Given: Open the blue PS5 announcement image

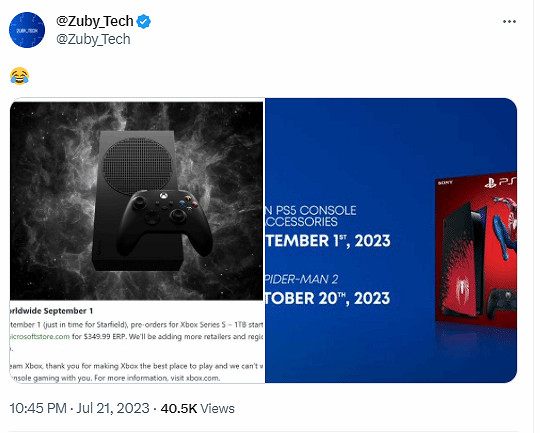Looking at the screenshot, I should [x=391, y=240].
